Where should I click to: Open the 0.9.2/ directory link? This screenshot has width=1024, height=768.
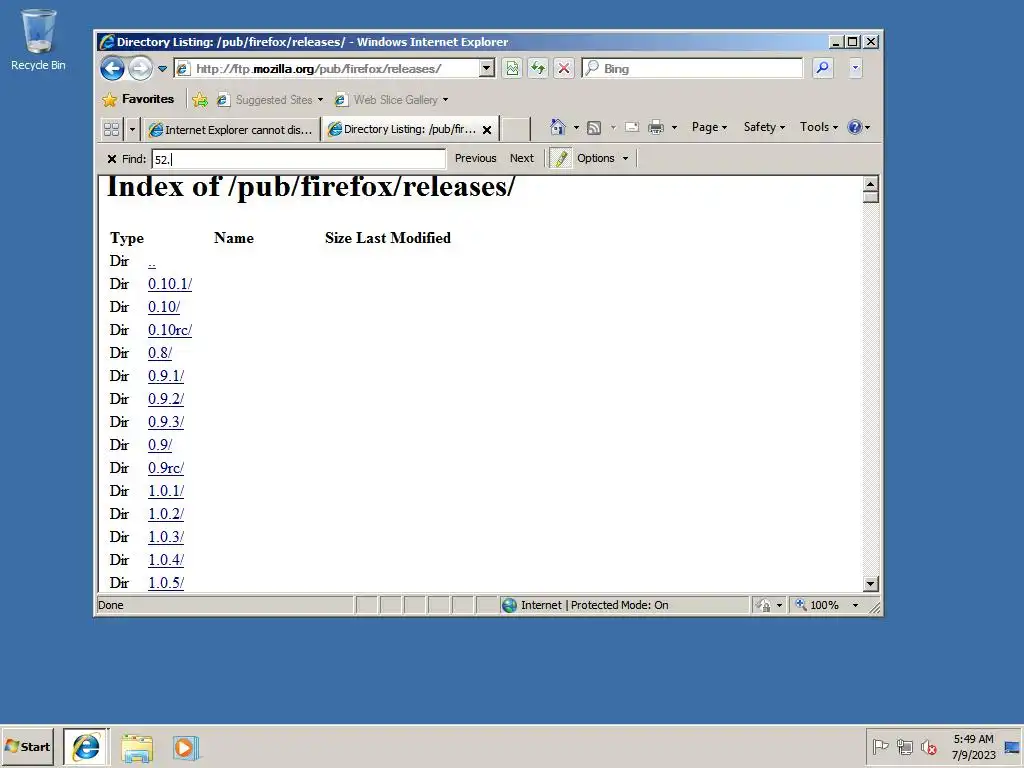point(166,399)
